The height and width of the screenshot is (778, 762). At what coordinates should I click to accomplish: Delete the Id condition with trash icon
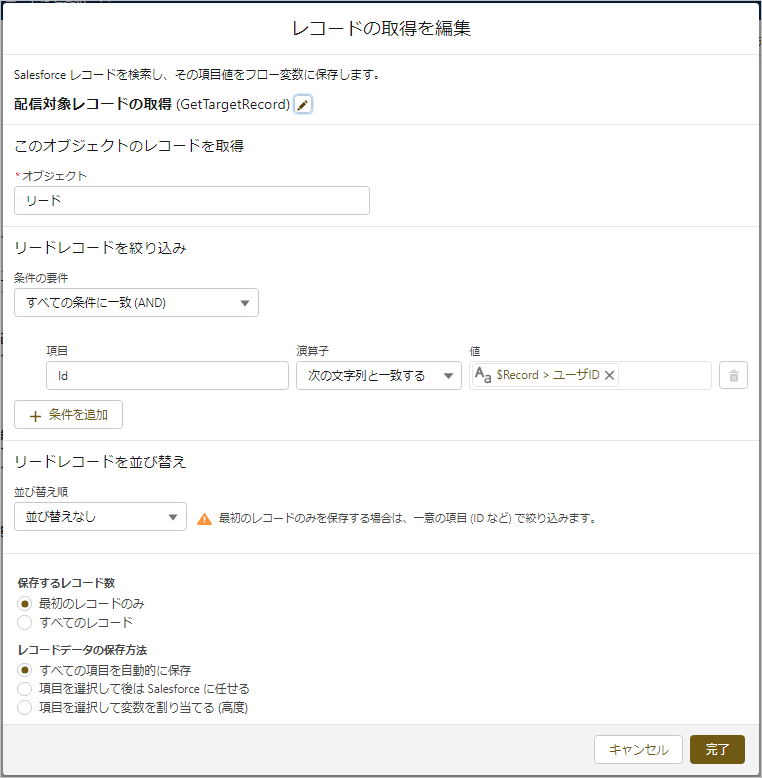(733, 376)
